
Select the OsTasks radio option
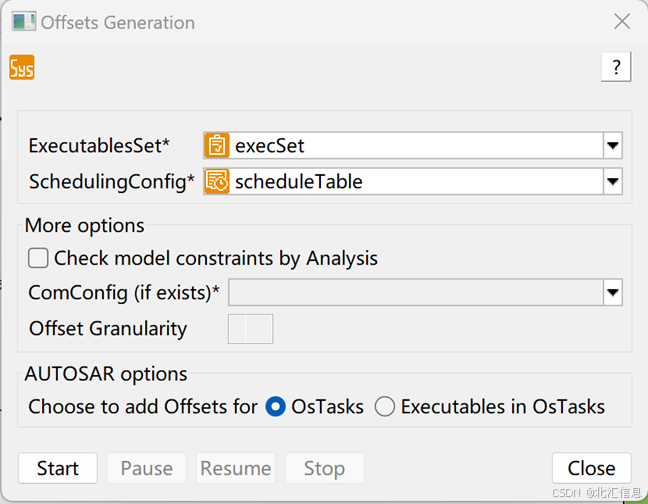click(276, 407)
